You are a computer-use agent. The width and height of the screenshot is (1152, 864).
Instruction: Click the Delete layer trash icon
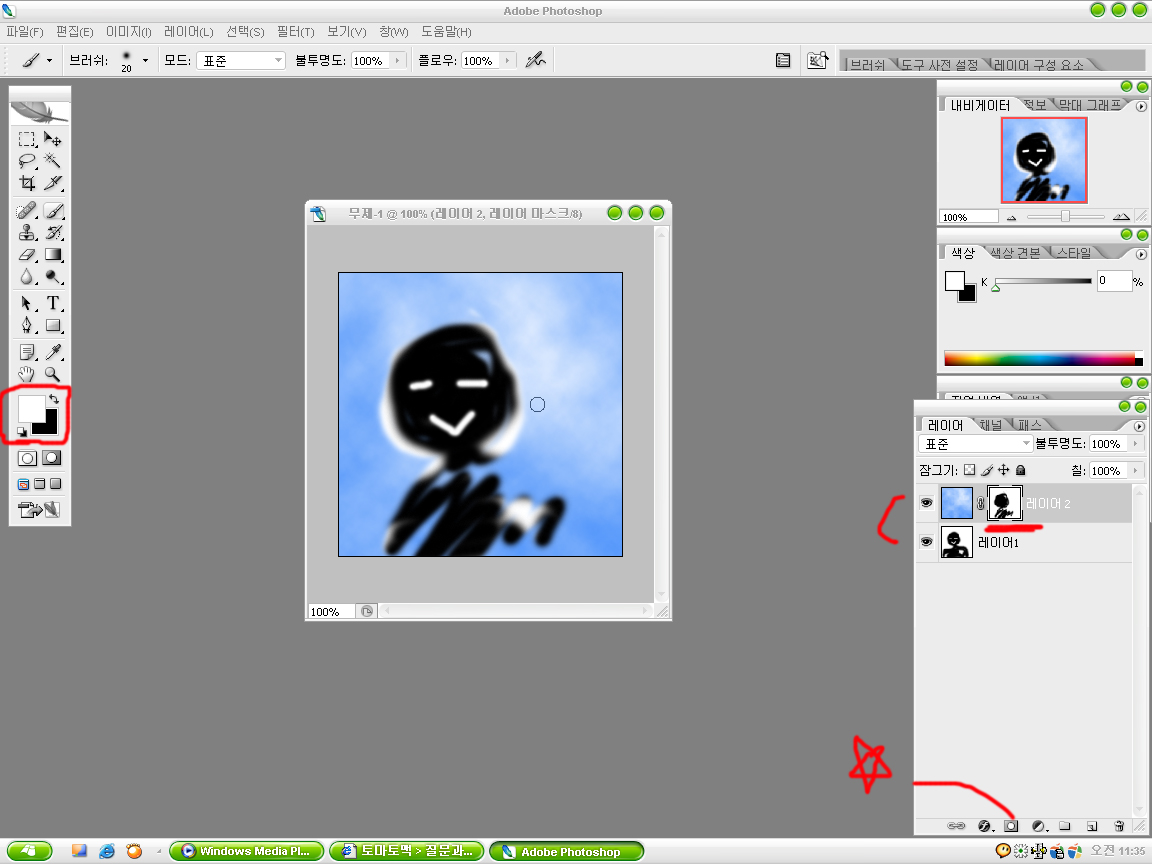click(1119, 826)
